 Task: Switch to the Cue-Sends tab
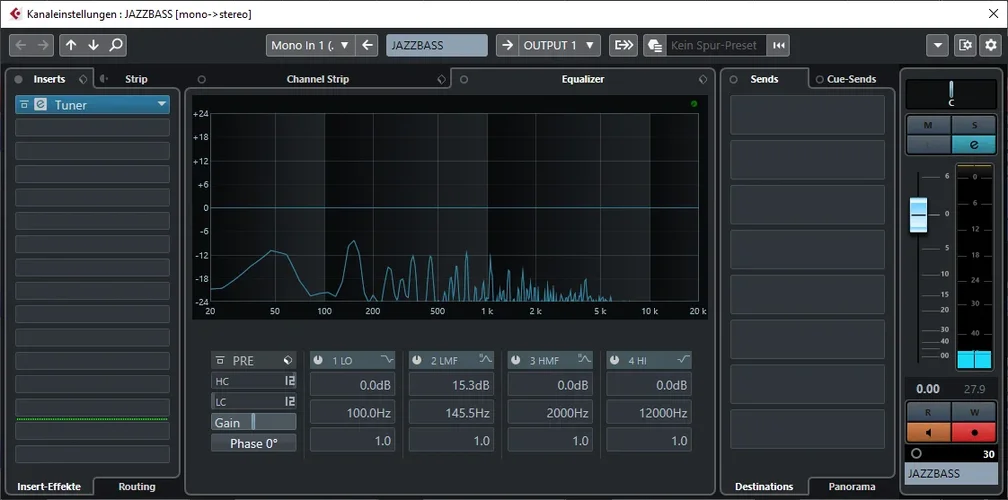point(850,79)
